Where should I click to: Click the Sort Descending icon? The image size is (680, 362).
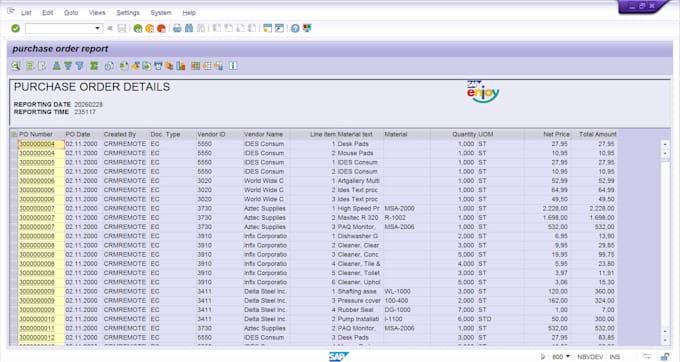point(68,66)
